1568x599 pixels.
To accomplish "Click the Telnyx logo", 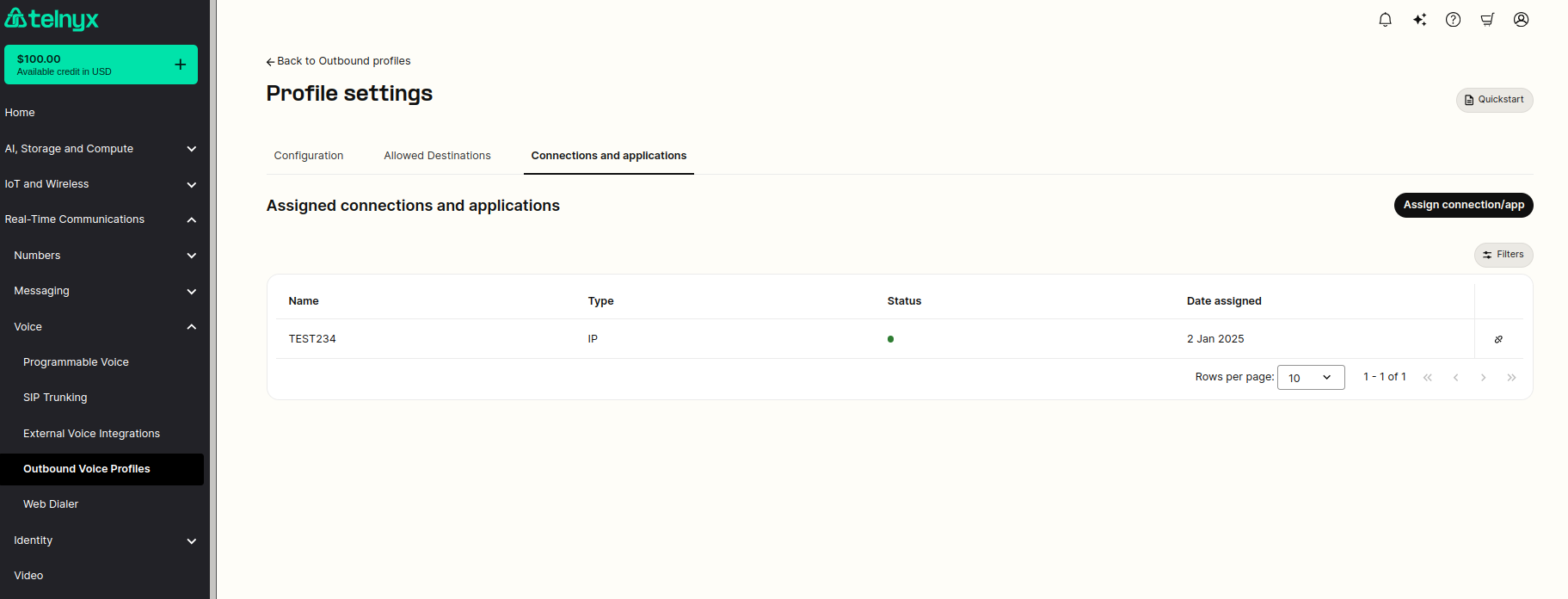I will click(x=52, y=19).
